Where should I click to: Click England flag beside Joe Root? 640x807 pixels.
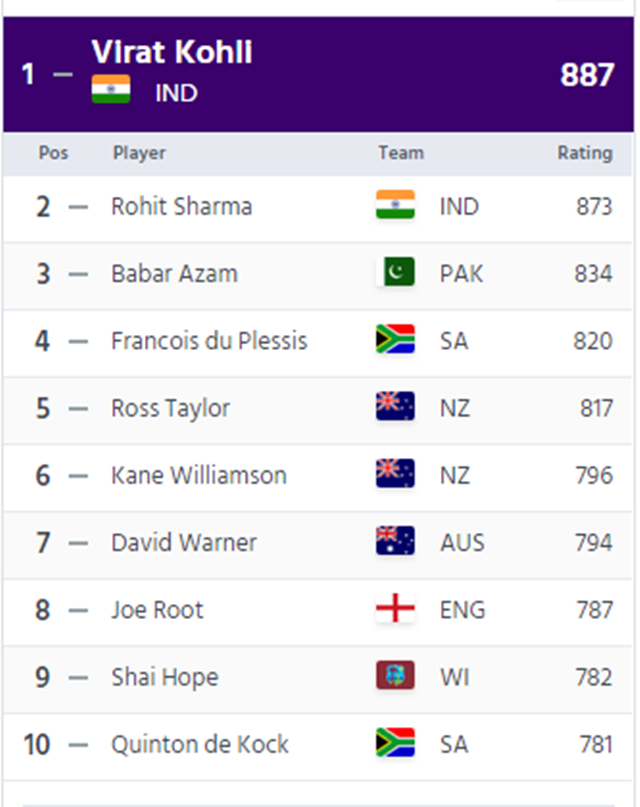pyautogui.click(x=395, y=608)
